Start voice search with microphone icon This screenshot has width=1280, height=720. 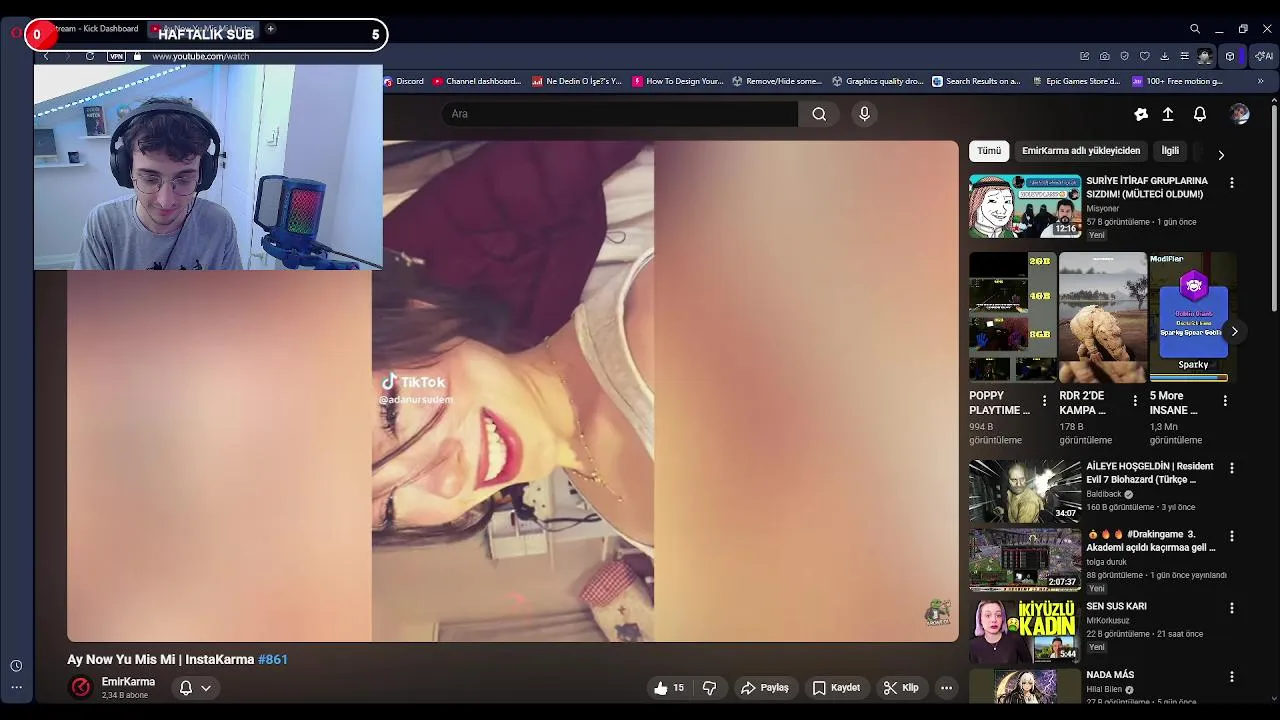(865, 114)
